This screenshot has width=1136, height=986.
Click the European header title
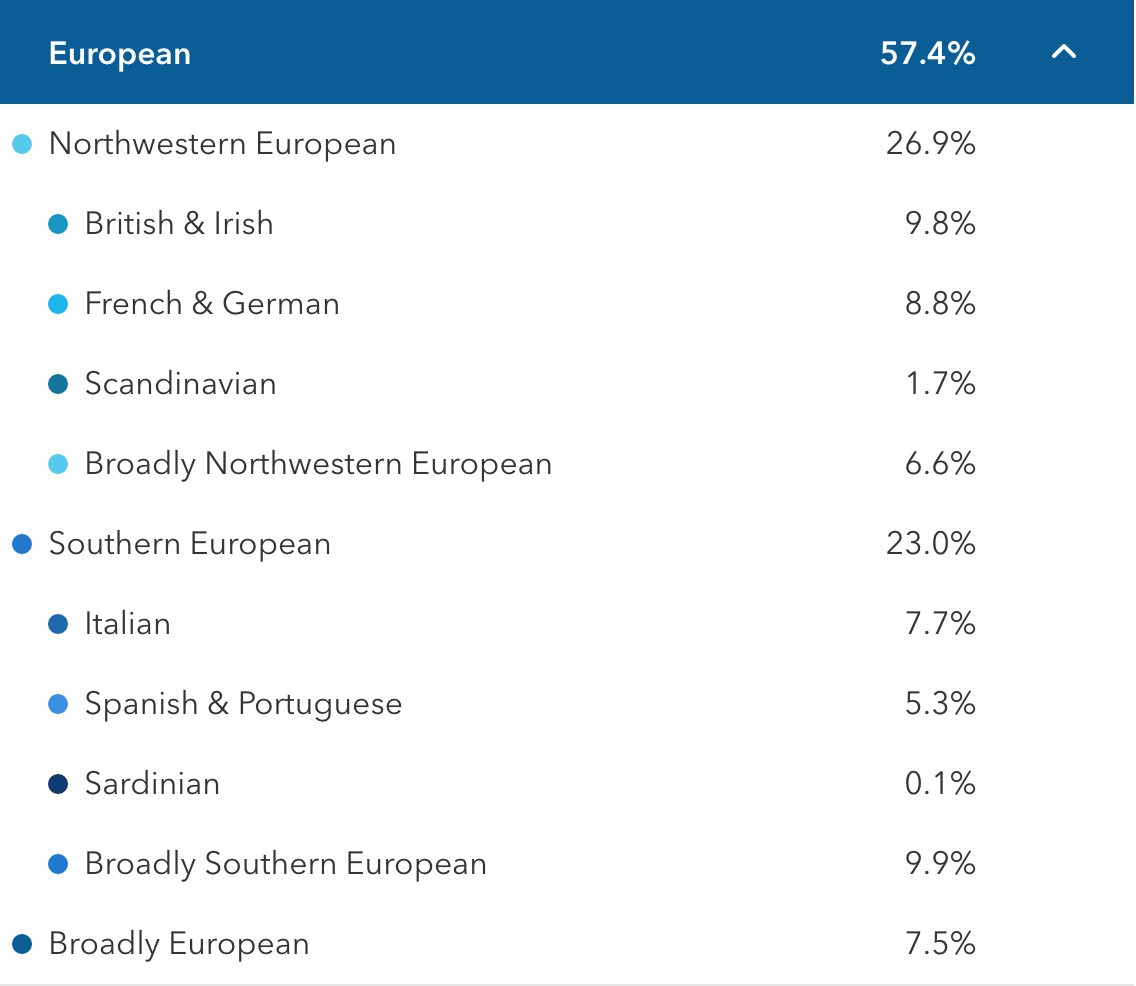(120, 53)
